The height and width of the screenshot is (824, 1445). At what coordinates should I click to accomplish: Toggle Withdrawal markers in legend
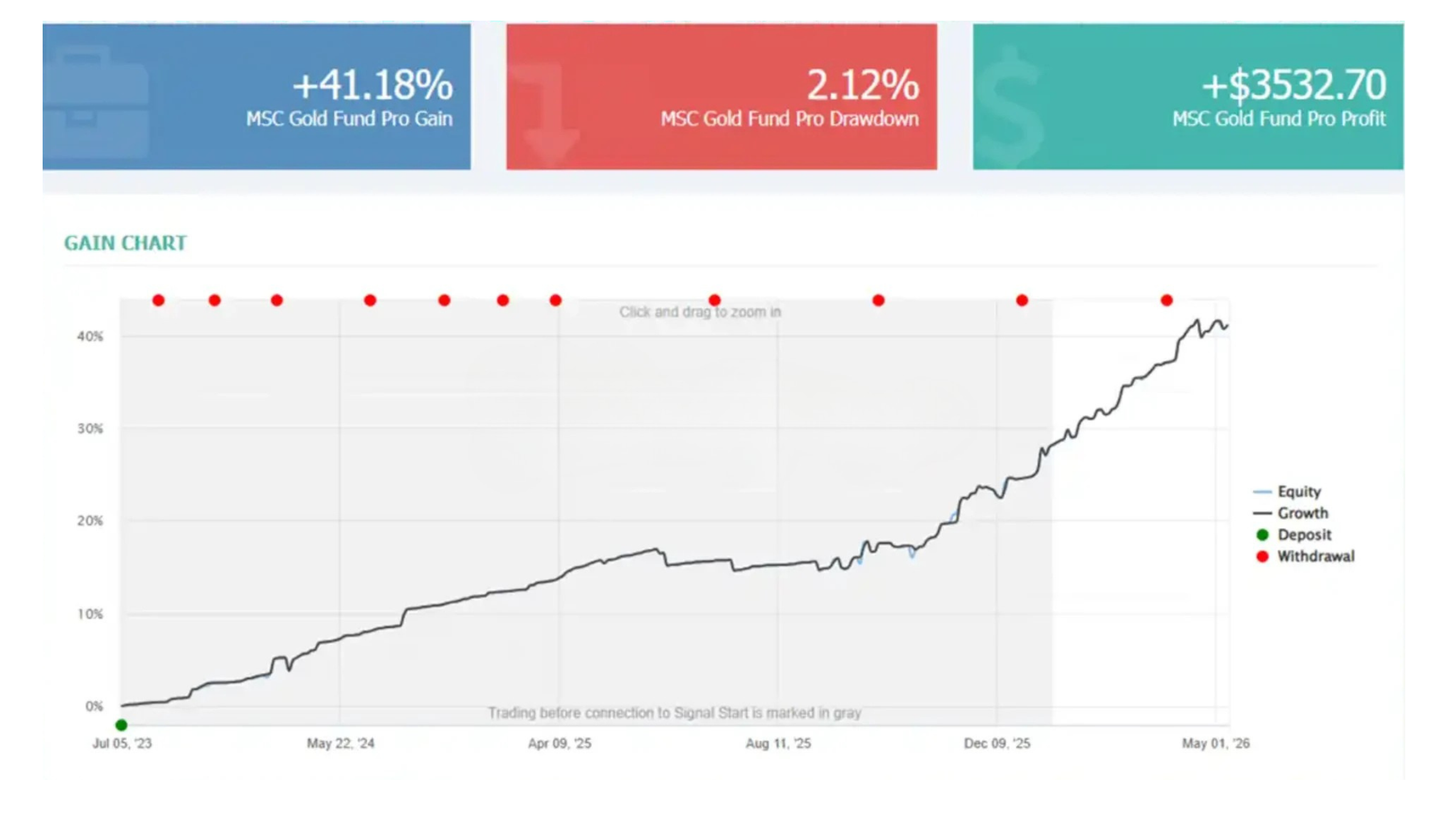1304,556
